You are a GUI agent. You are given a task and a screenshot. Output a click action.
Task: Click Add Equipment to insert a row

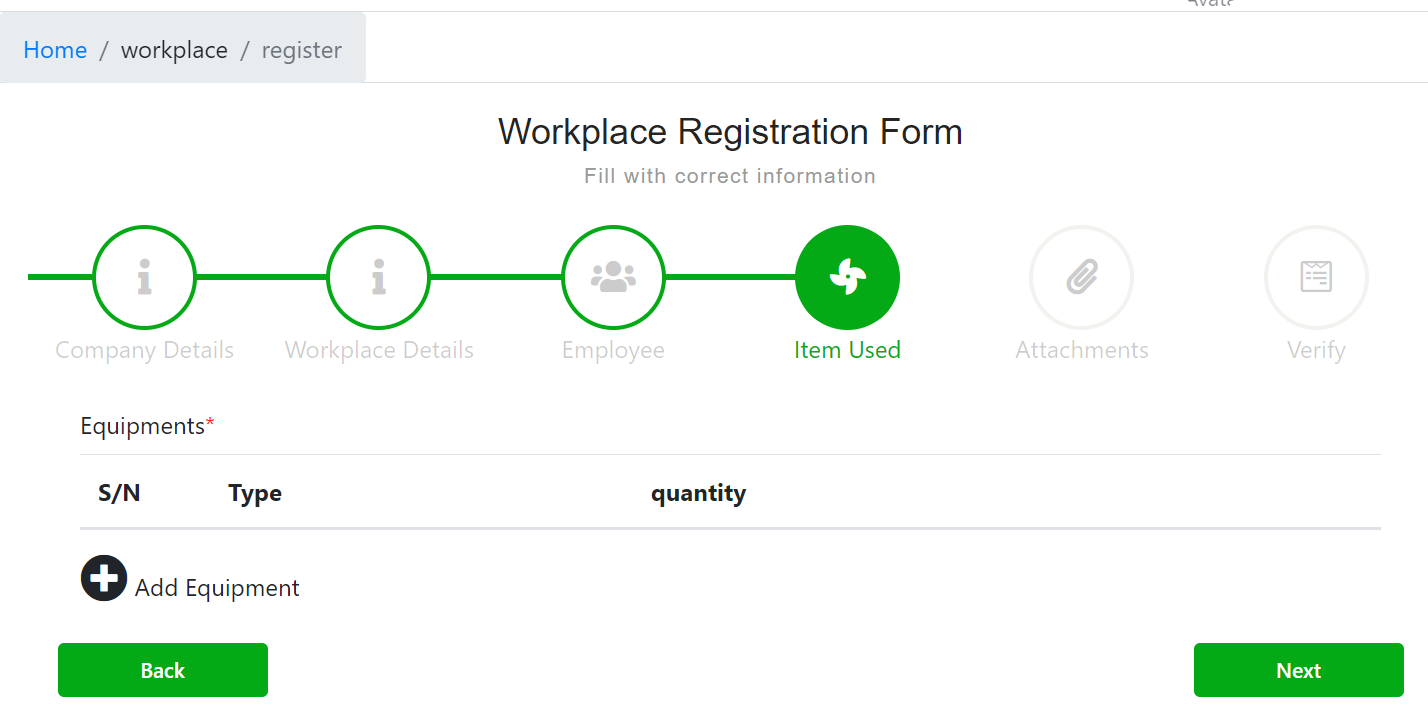point(216,588)
